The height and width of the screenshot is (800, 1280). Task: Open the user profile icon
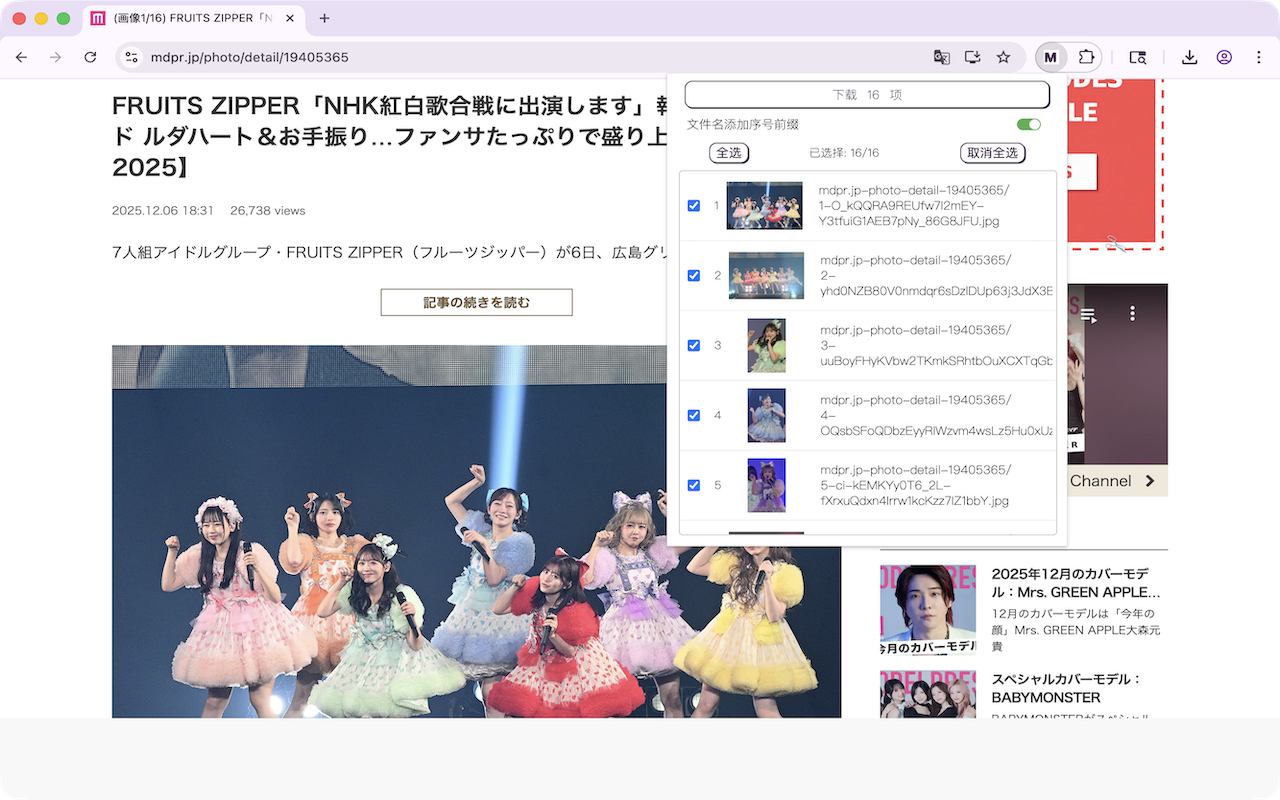coord(1224,57)
